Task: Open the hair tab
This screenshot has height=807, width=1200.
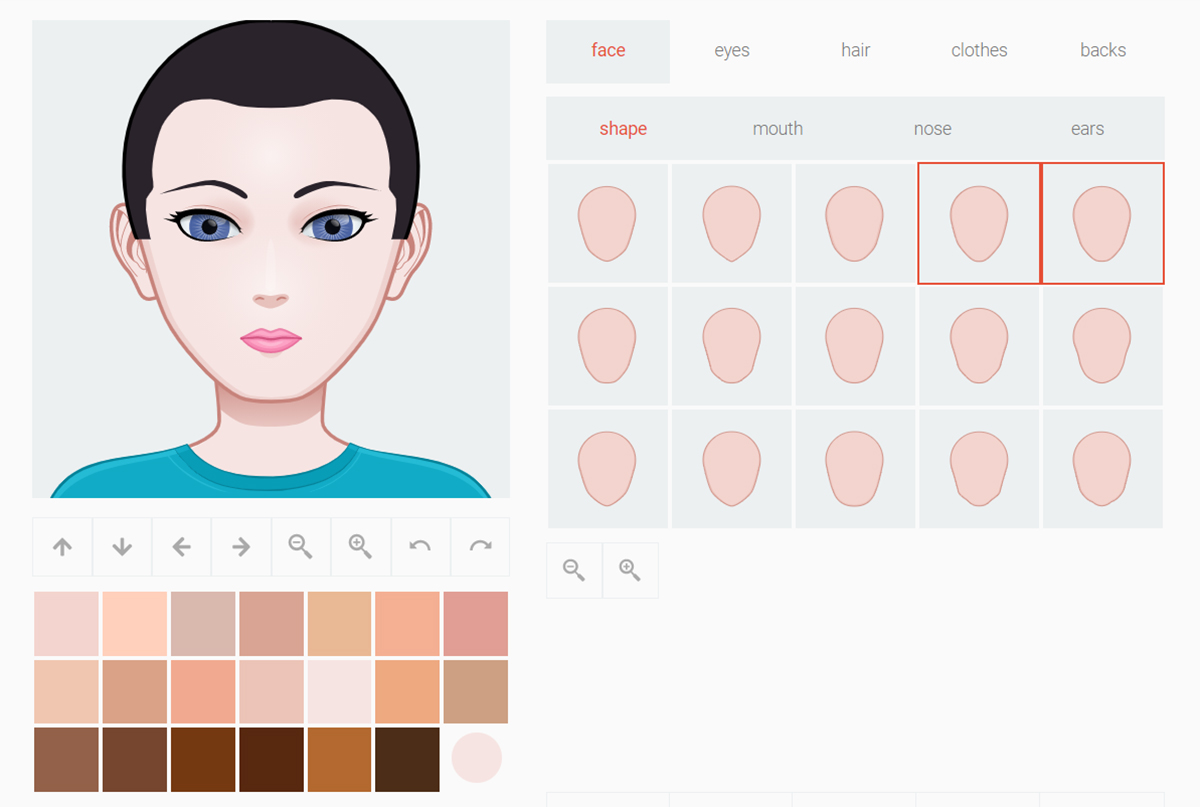Action: pyautogui.click(x=855, y=50)
